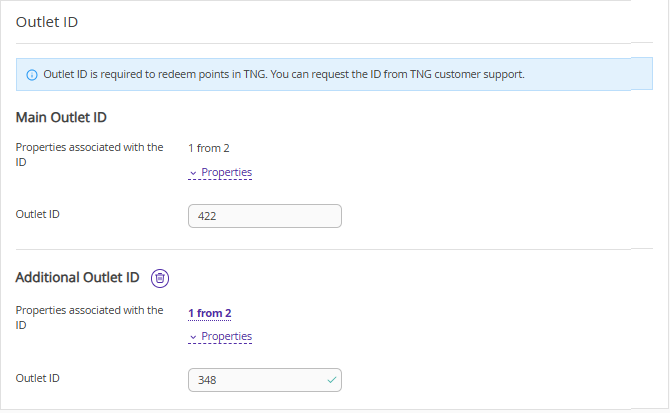Image resolution: width=670 pixels, height=413 pixels.
Task: Focus the Outlet ID field containing 348
Action: pos(255,380)
